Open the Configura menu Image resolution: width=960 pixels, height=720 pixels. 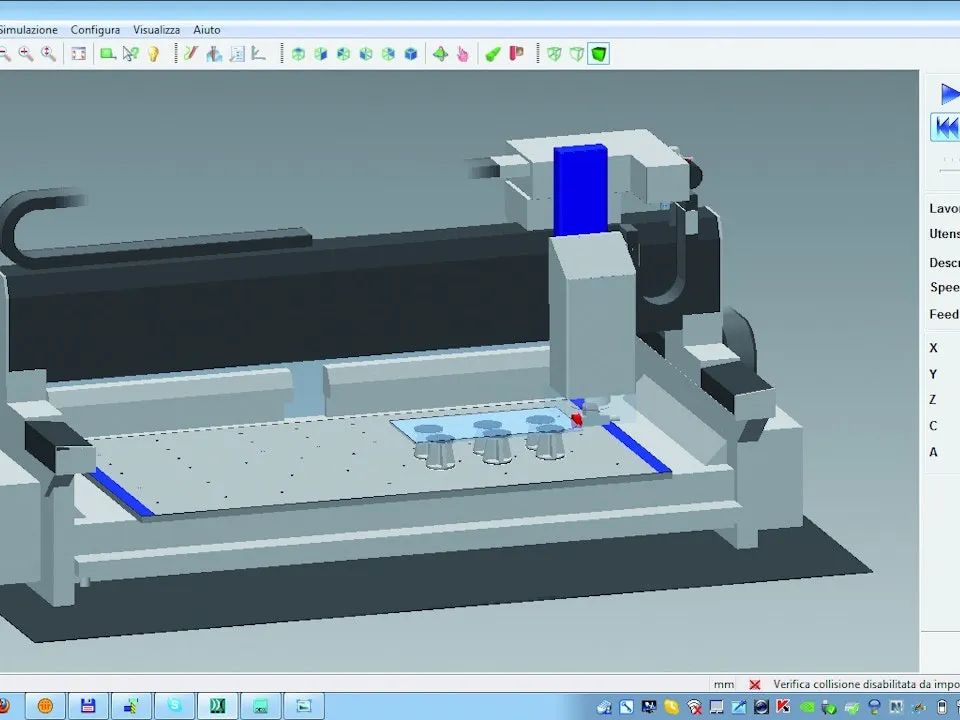(95, 29)
